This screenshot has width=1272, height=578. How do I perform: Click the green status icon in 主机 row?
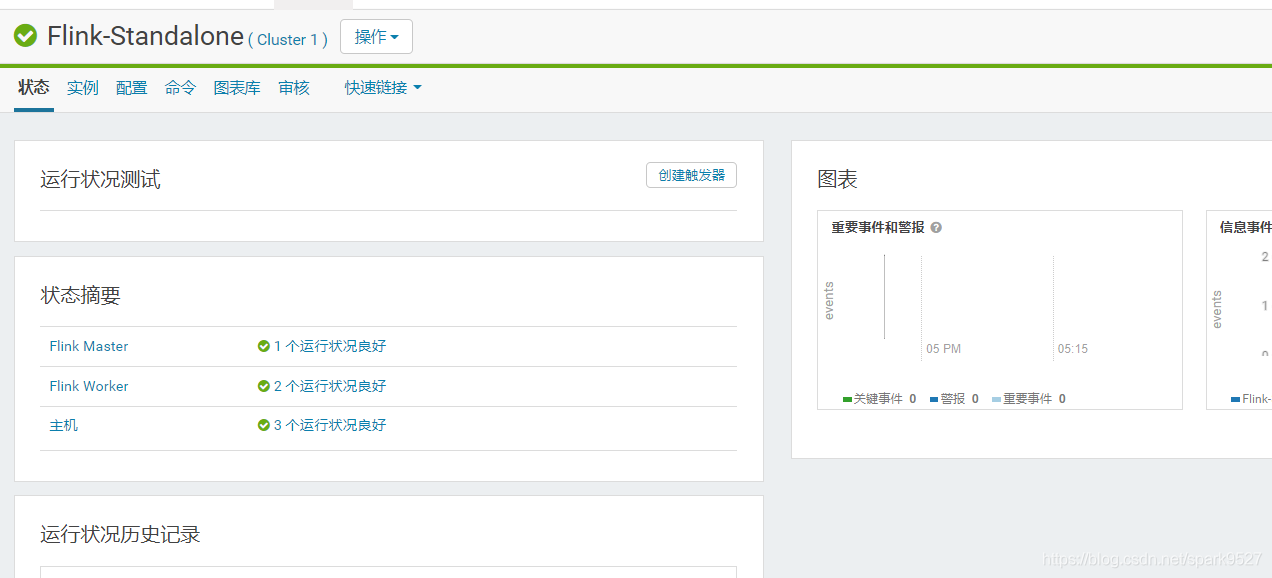(264, 425)
